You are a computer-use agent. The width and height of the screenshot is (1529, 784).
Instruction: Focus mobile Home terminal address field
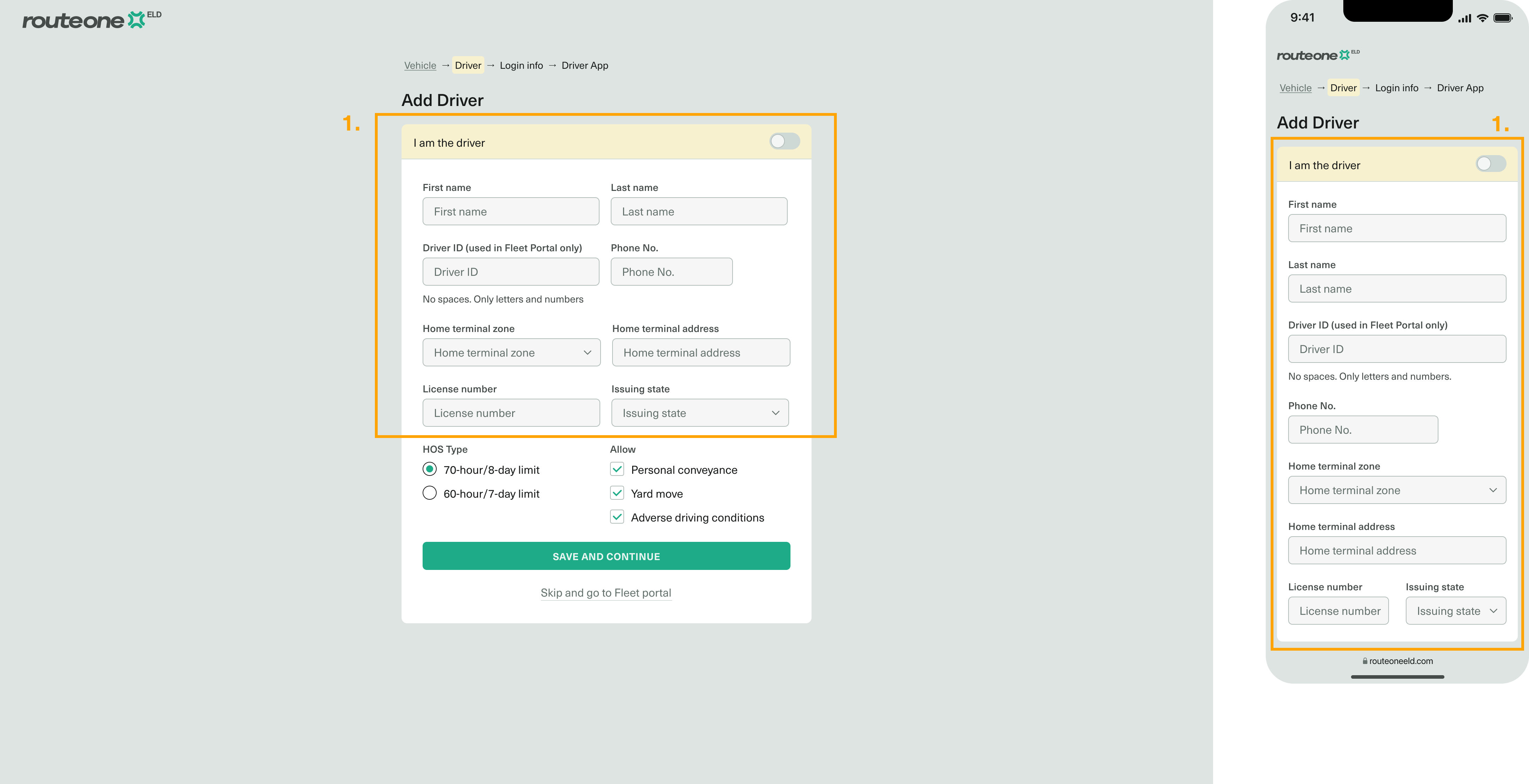1397,551
